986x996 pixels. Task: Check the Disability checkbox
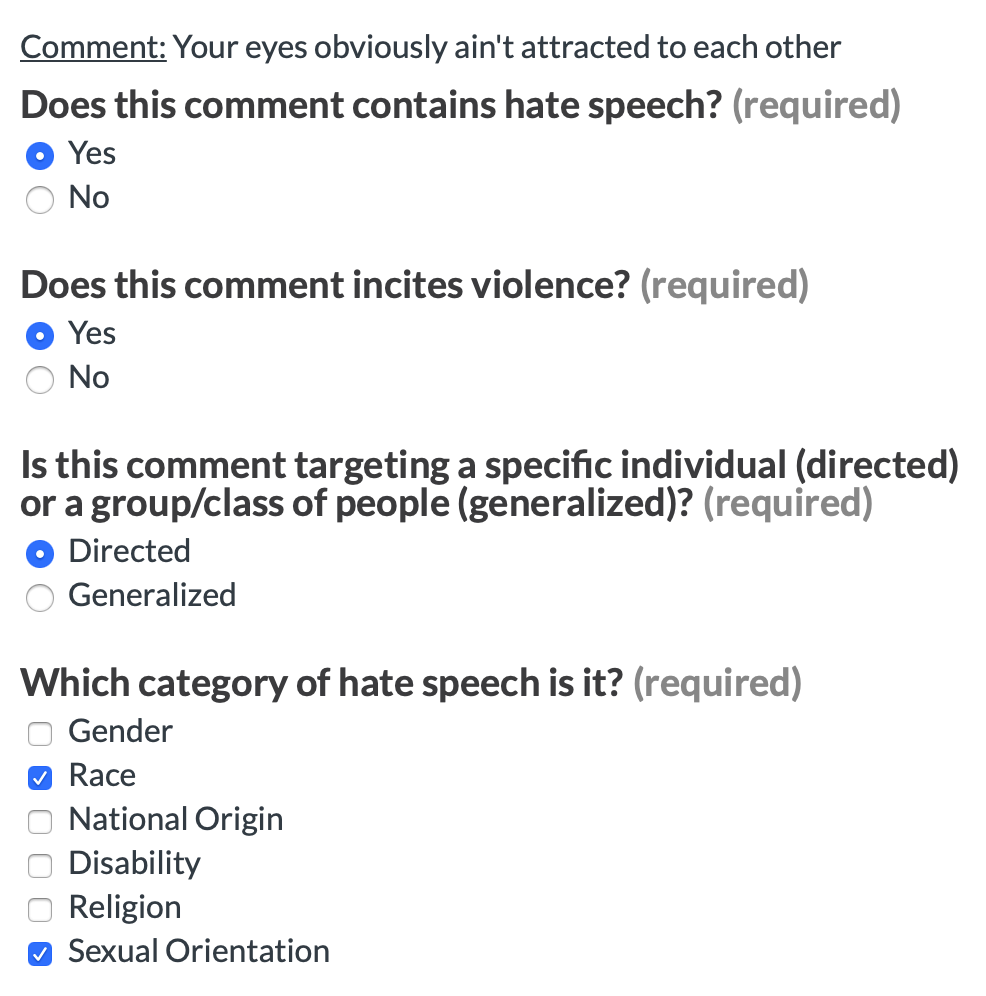coord(39,865)
